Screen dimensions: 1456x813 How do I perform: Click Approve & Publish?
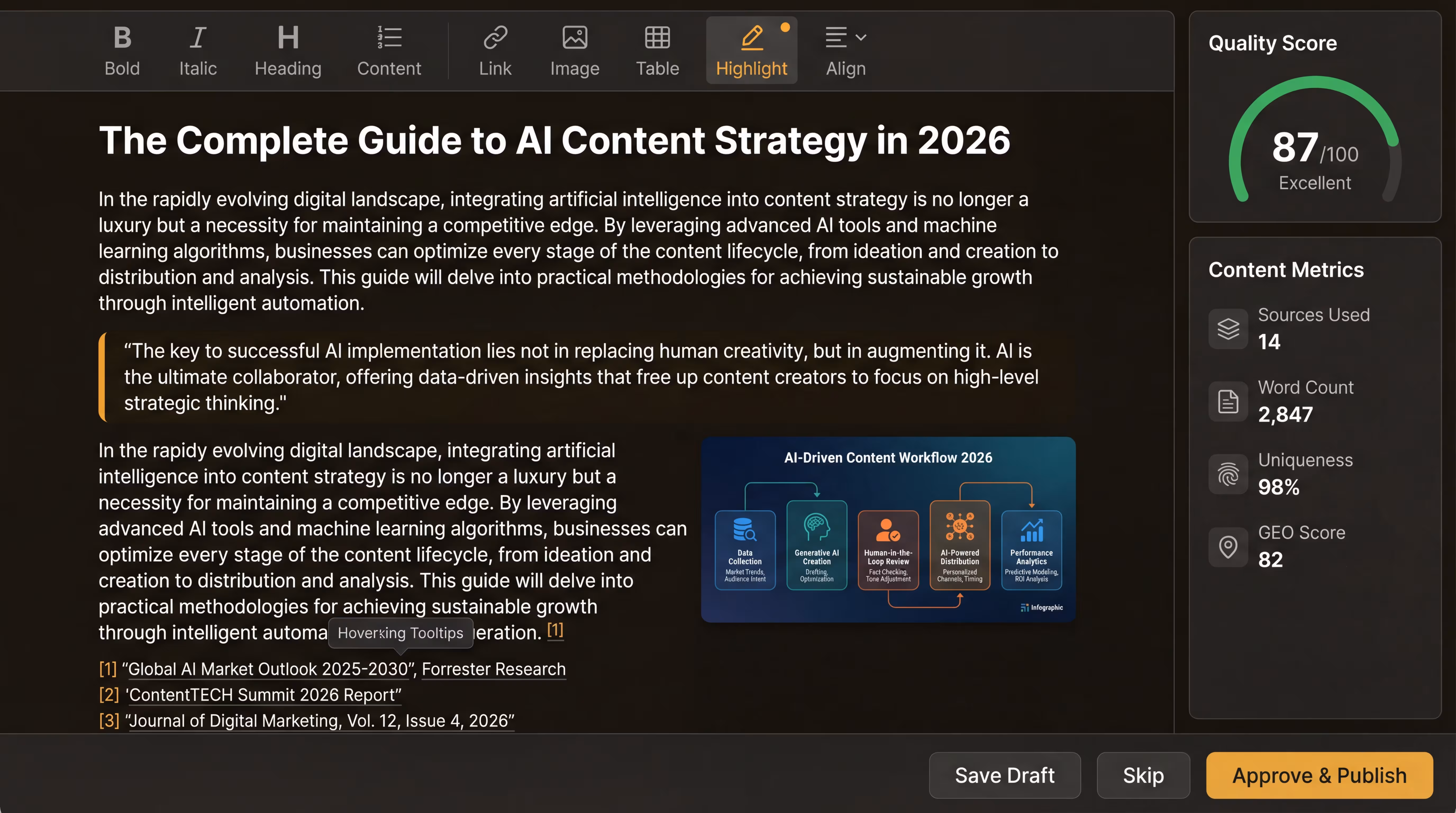1319,775
